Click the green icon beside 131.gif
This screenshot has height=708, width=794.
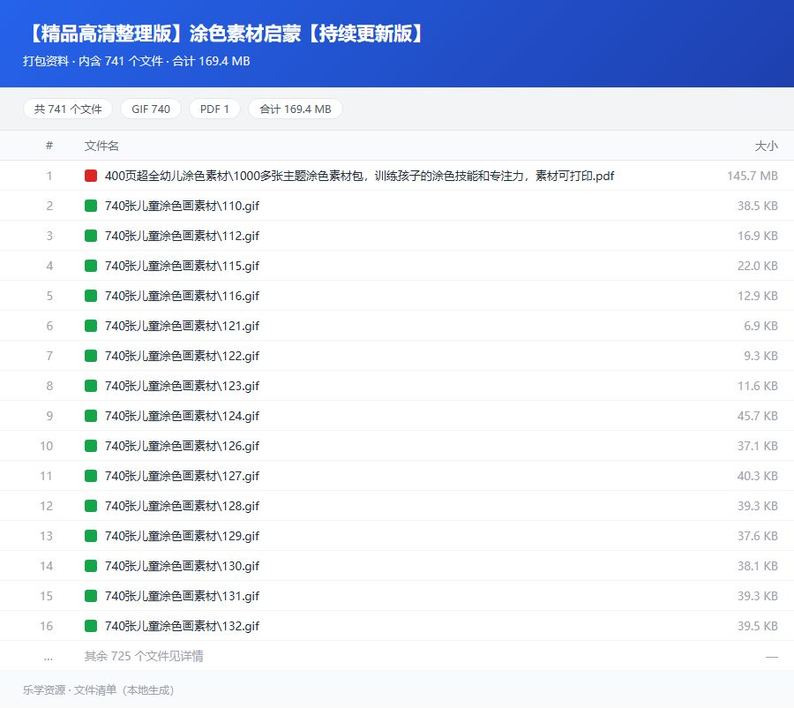(x=91, y=596)
